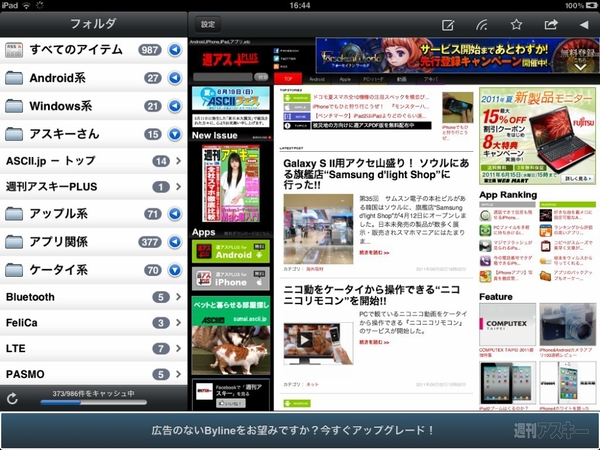Tap the battery indicator in status bar
This screenshot has width=600, height=450.
click(x=592, y=5)
